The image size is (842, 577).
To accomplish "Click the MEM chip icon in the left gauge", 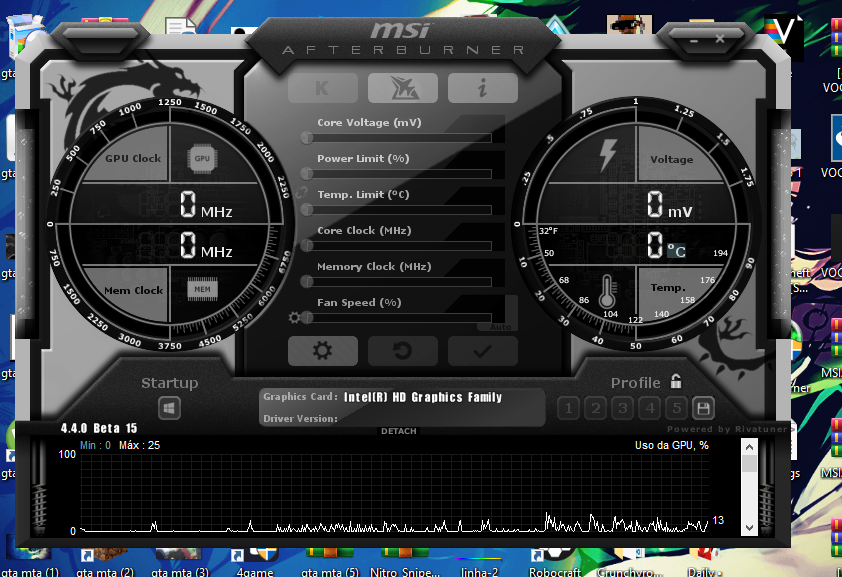I will pos(202,289).
